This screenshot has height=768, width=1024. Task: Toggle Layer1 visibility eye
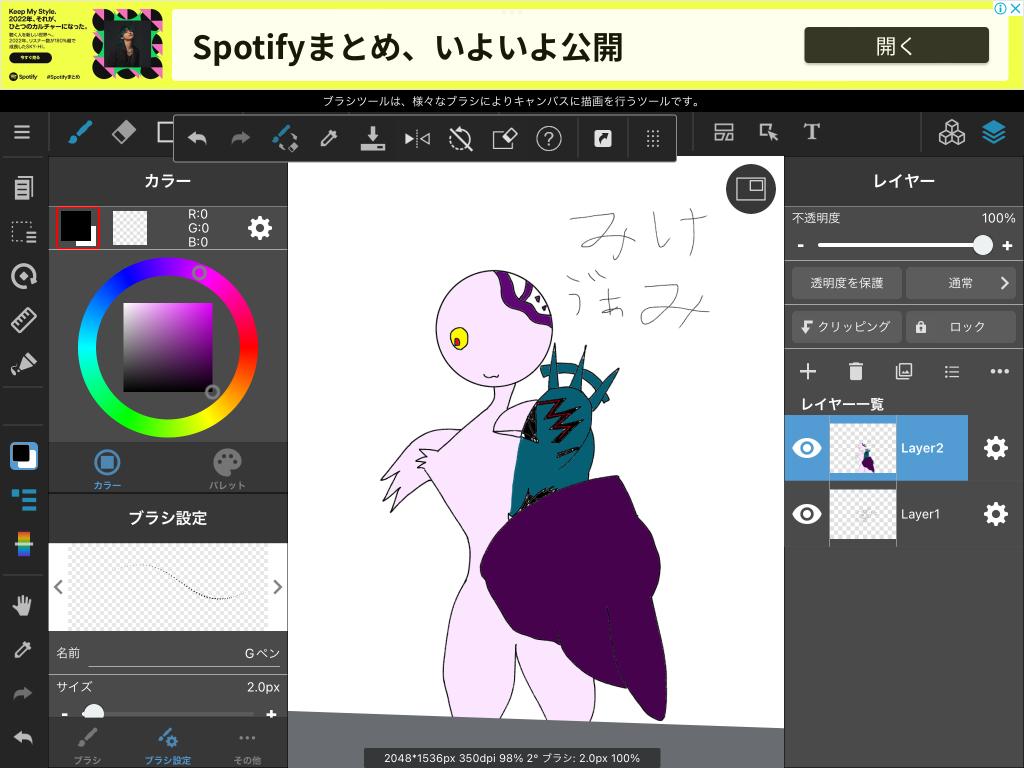(x=806, y=514)
